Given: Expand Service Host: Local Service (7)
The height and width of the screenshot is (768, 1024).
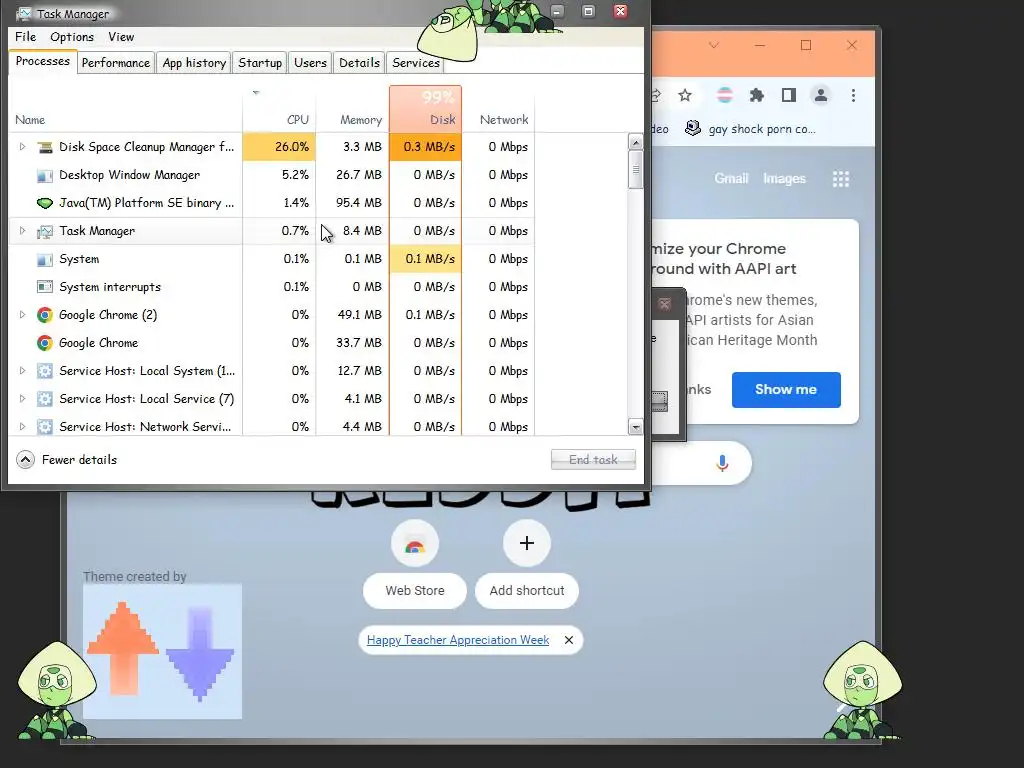Looking at the screenshot, I should pyautogui.click(x=22, y=399).
